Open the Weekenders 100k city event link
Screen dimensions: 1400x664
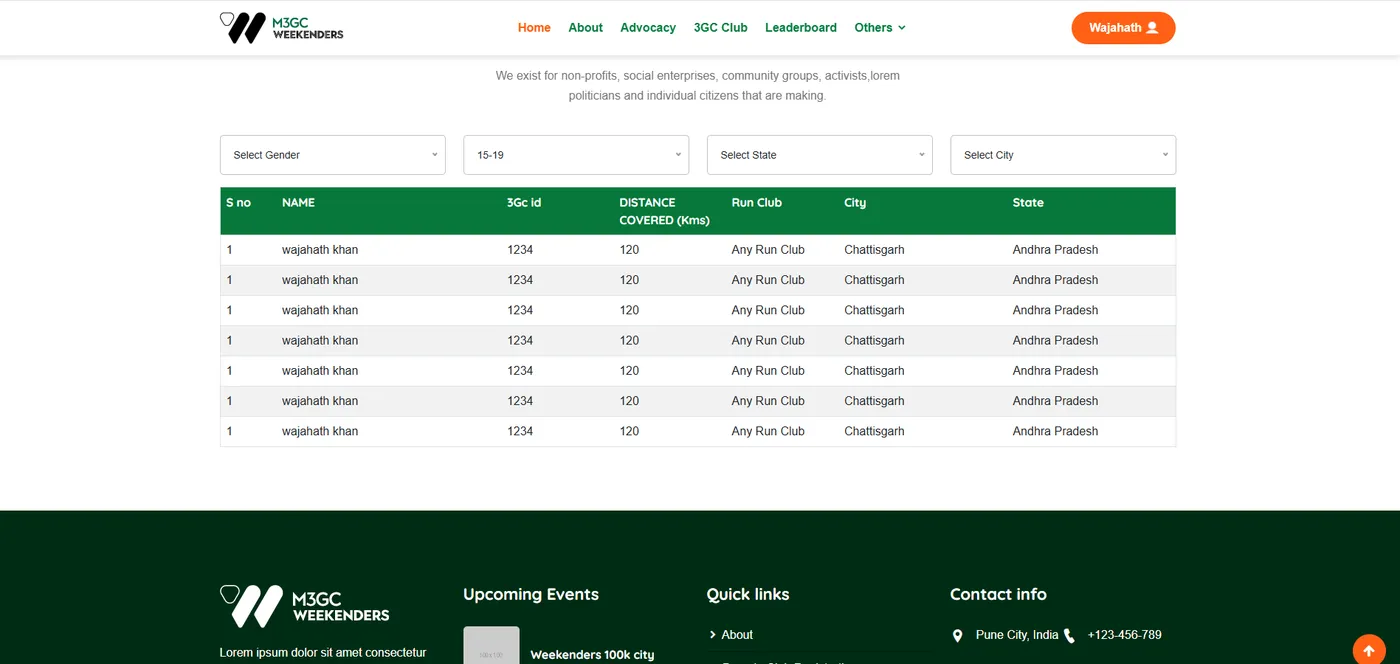point(592,655)
